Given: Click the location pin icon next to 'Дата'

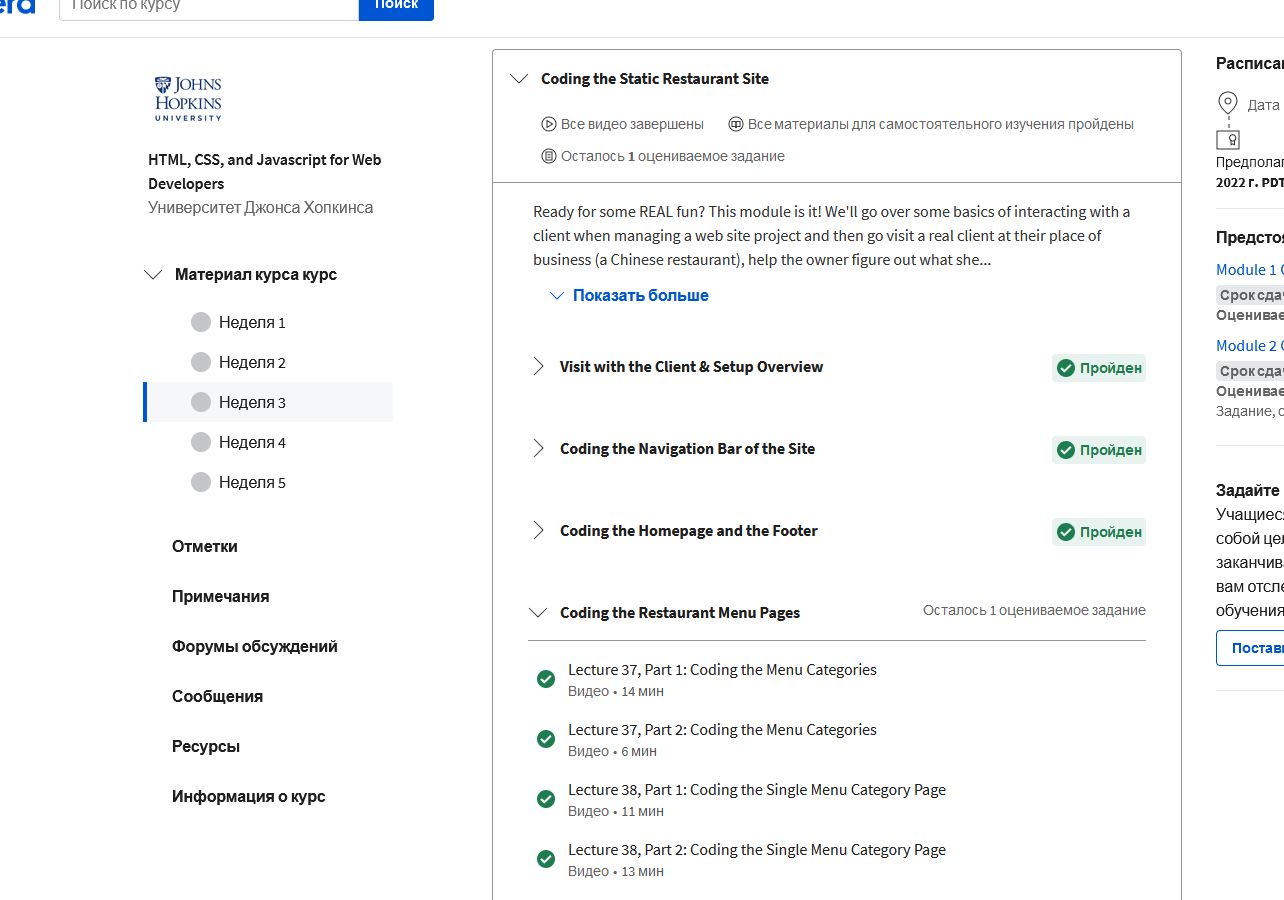Looking at the screenshot, I should pyautogui.click(x=1227, y=103).
